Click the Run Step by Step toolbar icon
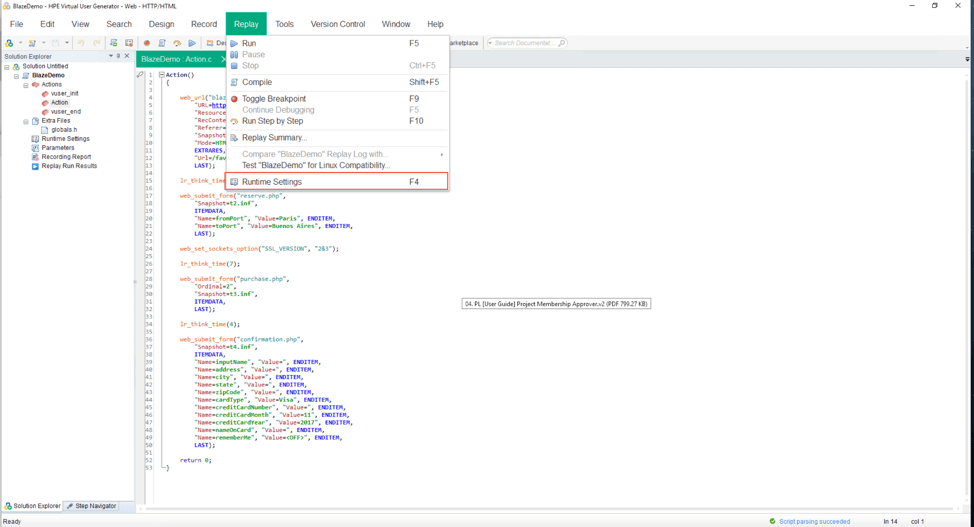 177,43
